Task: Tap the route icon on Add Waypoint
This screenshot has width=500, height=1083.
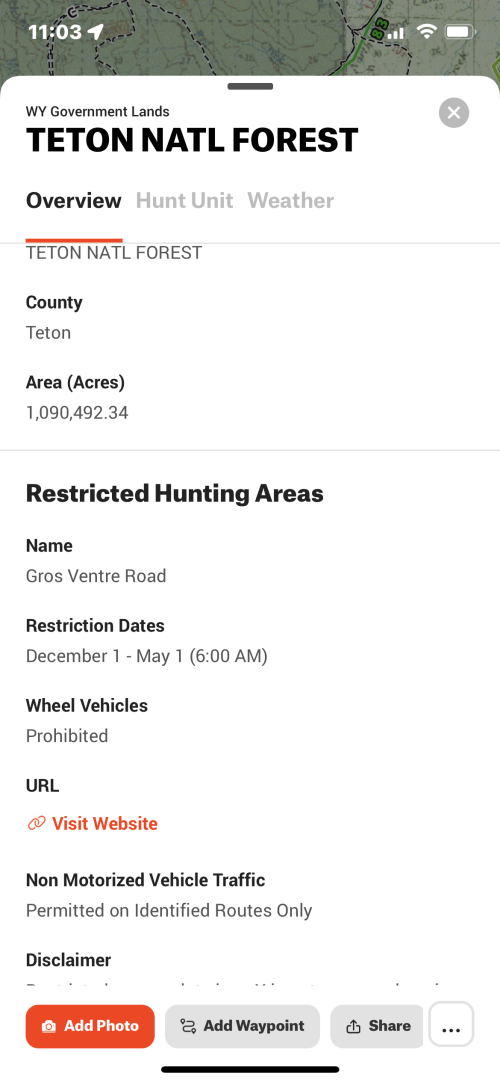Action: [188, 1026]
